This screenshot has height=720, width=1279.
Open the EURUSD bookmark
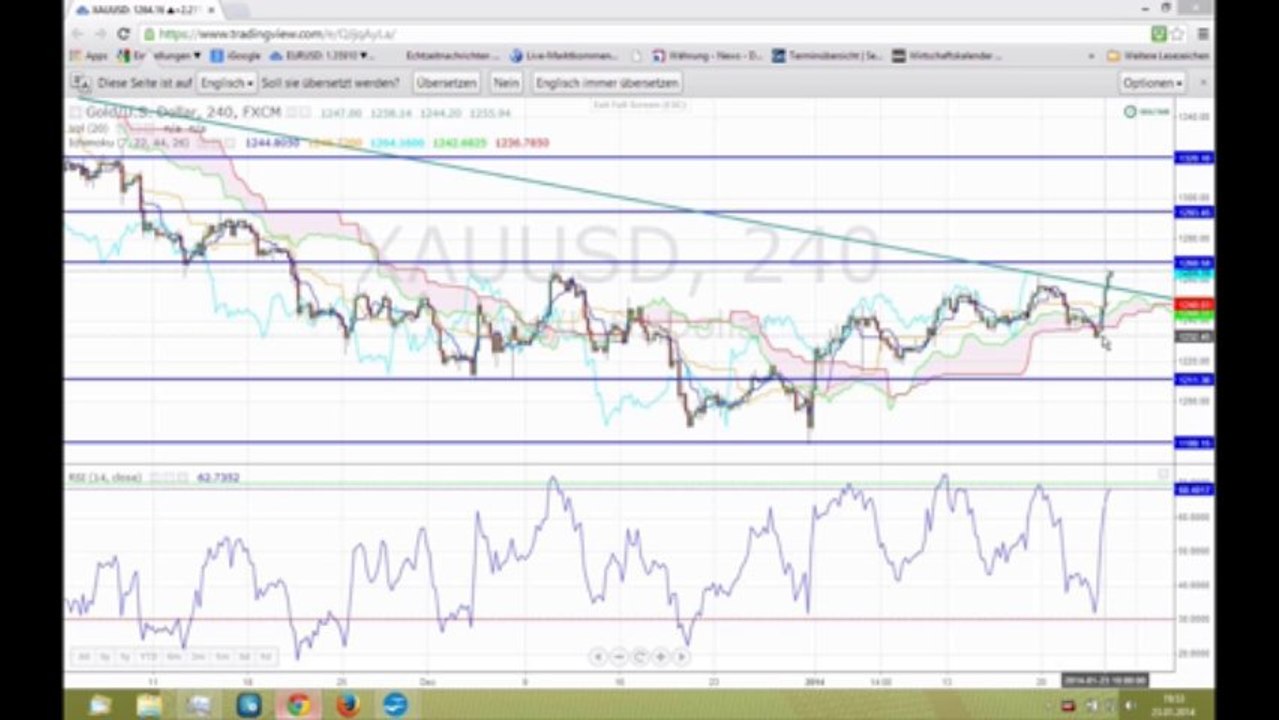click(321, 56)
